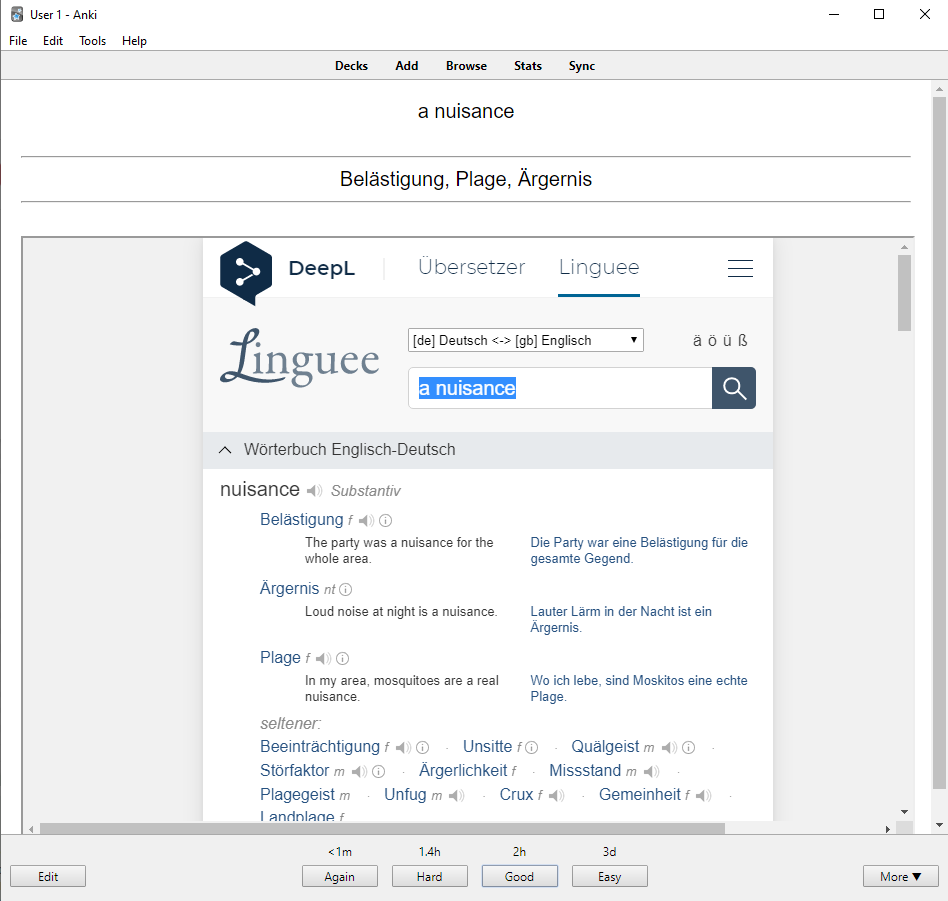Image resolution: width=948 pixels, height=901 pixels.
Task: Rate the card Again
Action: click(x=340, y=876)
